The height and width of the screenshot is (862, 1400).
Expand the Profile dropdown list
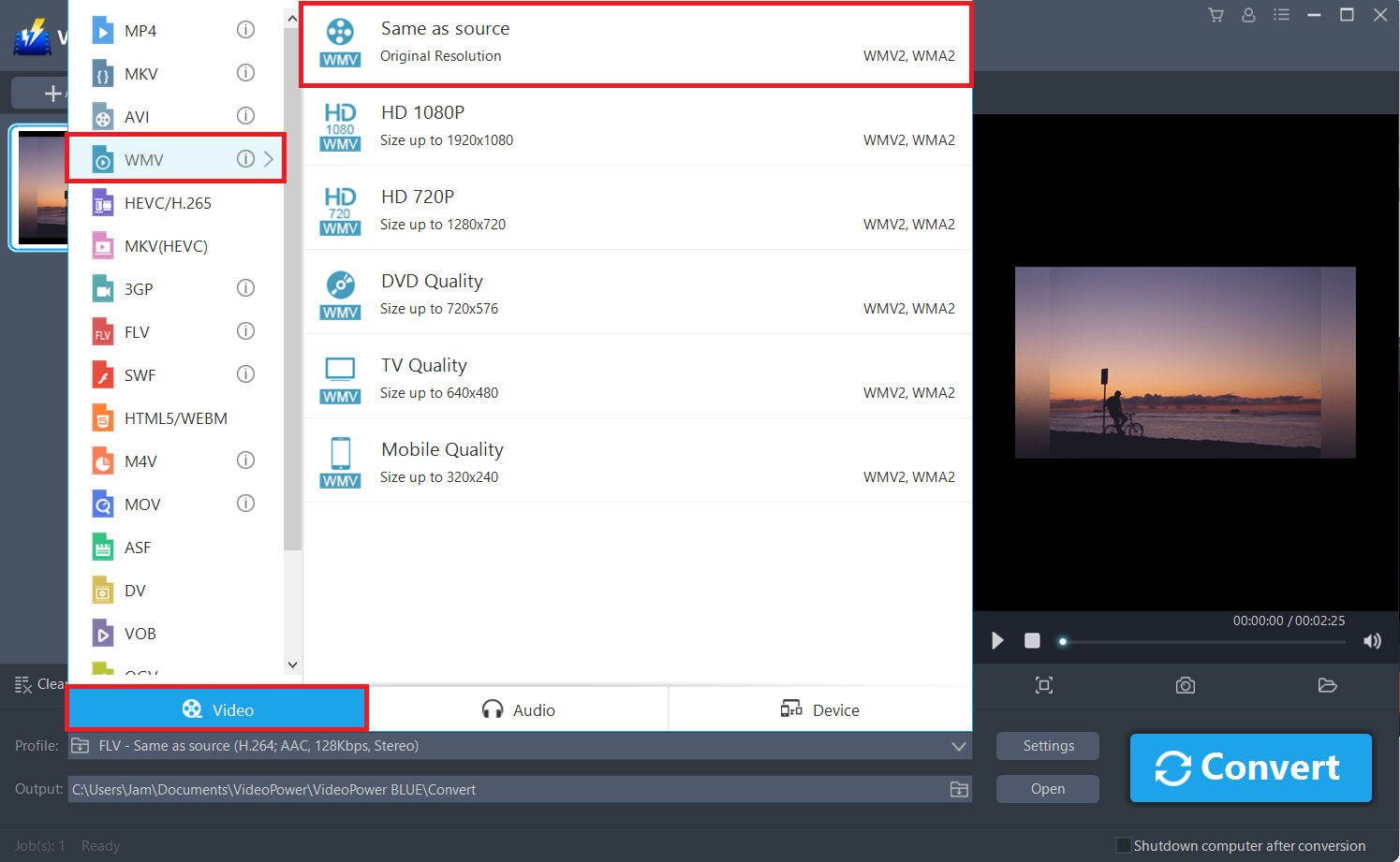[958, 746]
